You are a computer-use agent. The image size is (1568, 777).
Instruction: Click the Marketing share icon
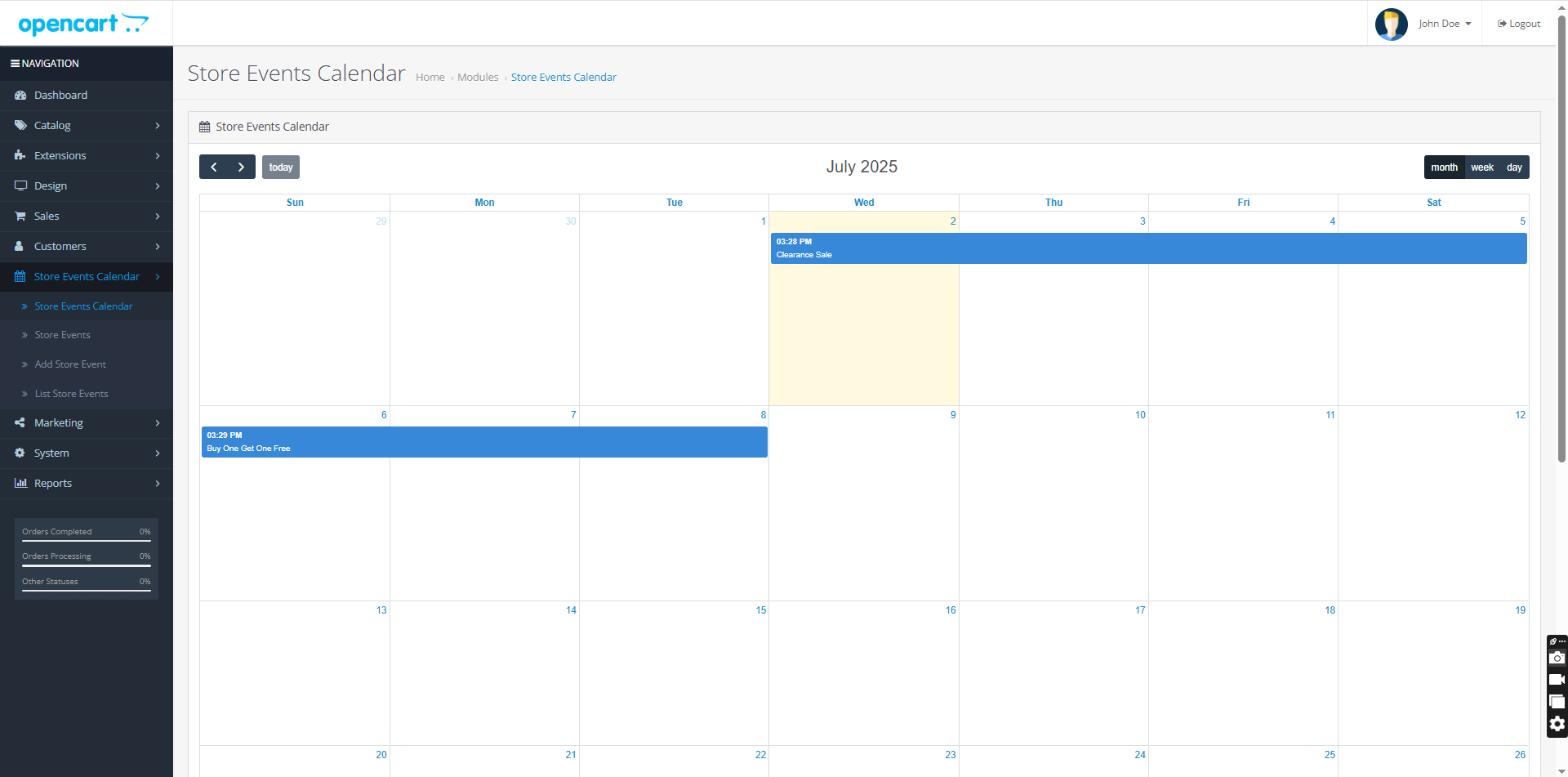(20, 423)
